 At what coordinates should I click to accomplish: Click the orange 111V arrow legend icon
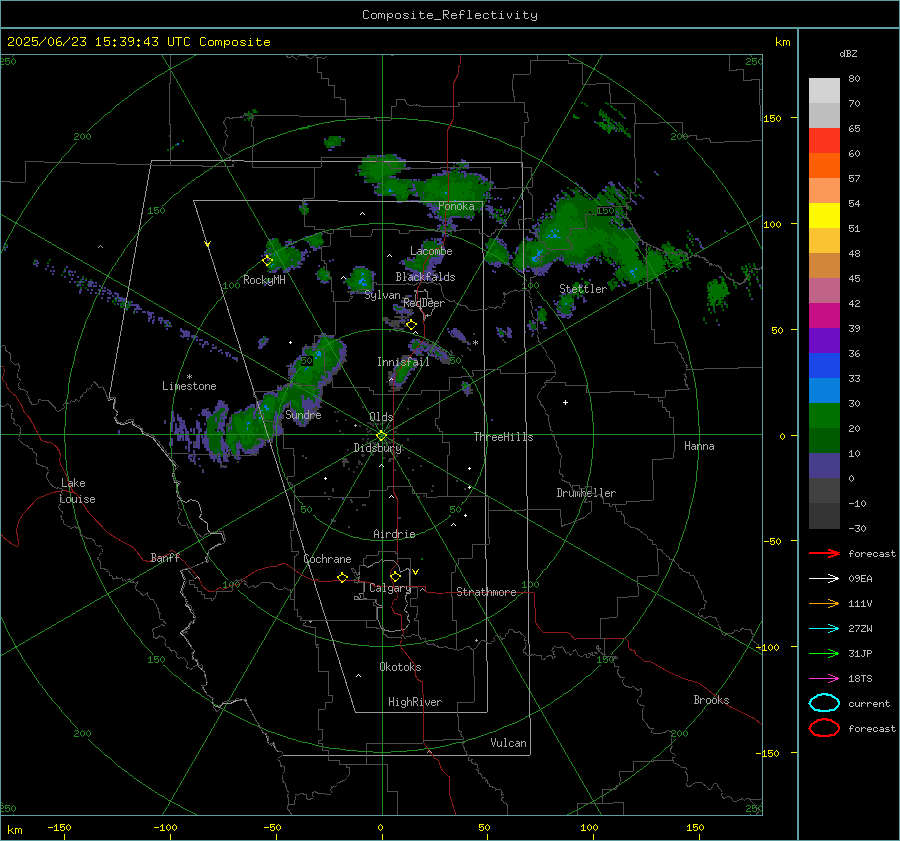point(824,603)
